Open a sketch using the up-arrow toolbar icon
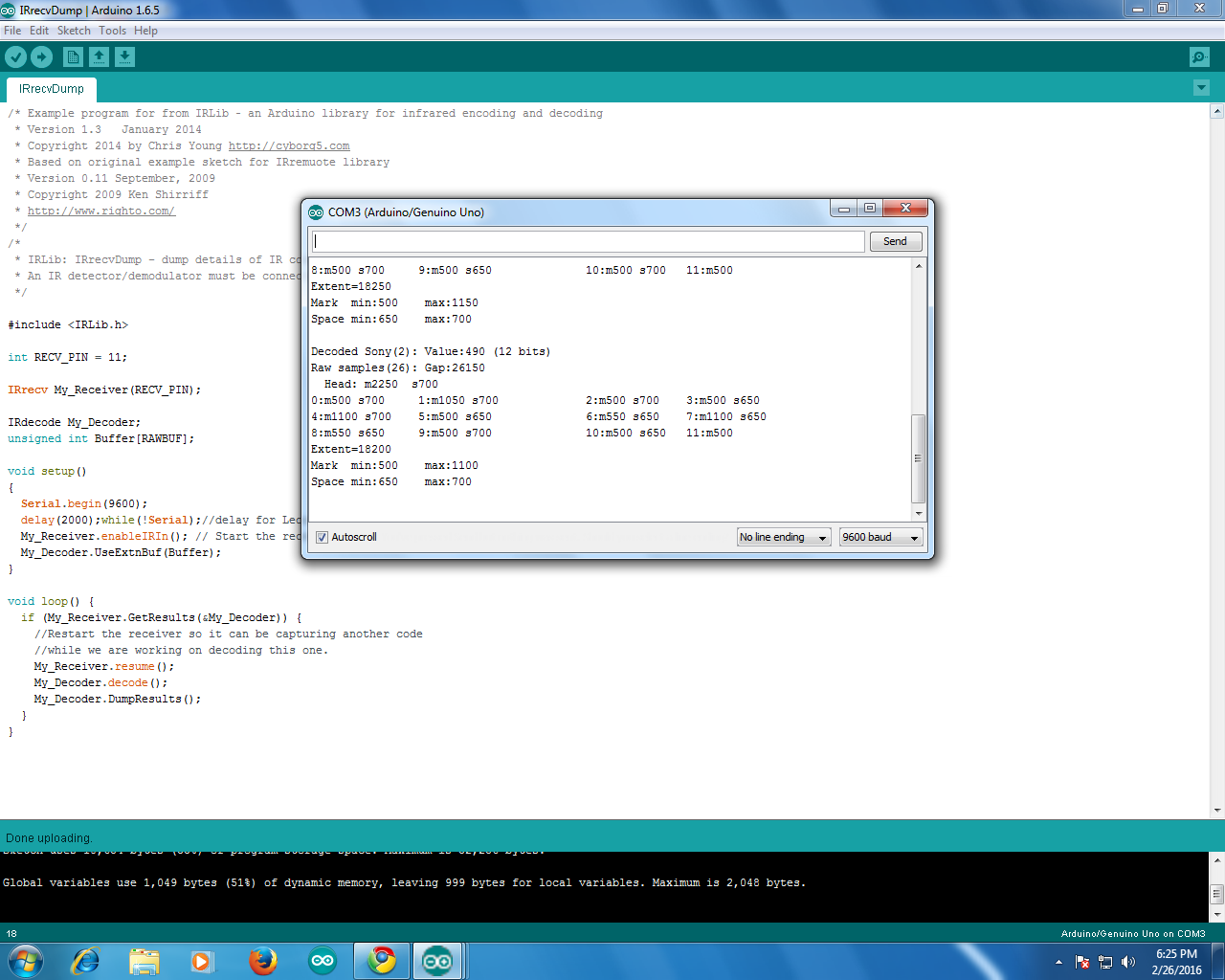The height and width of the screenshot is (980, 1225). (99, 57)
